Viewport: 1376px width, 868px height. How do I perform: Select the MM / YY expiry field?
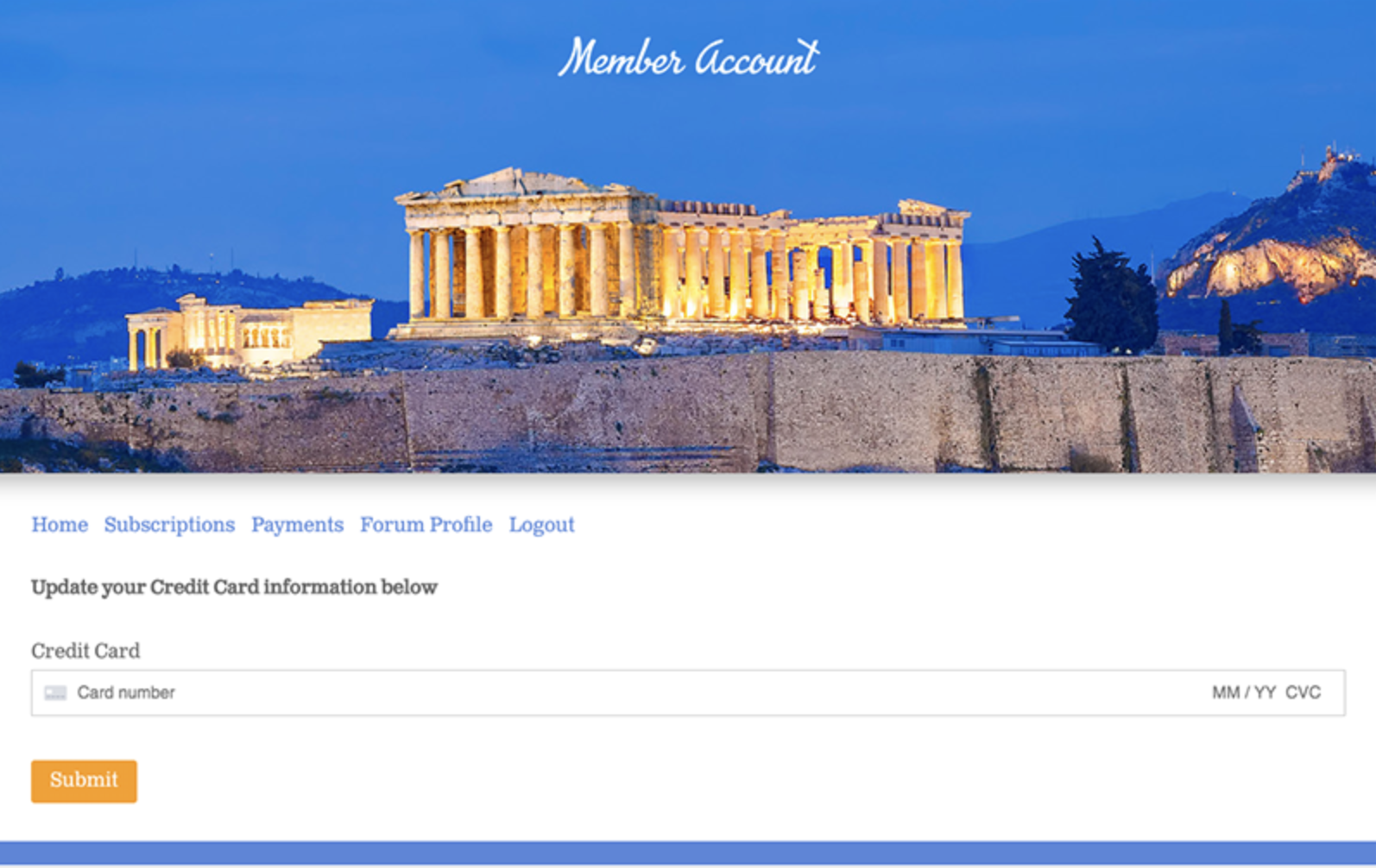pyautogui.click(x=1243, y=693)
